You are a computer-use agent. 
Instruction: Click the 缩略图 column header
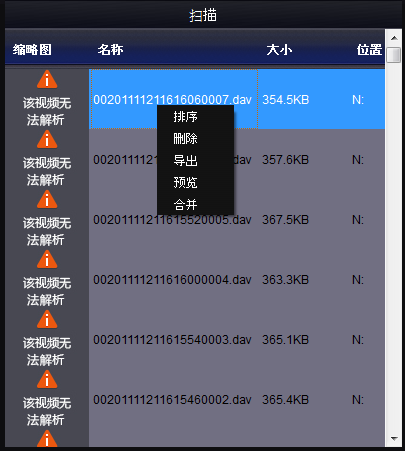(x=32, y=50)
